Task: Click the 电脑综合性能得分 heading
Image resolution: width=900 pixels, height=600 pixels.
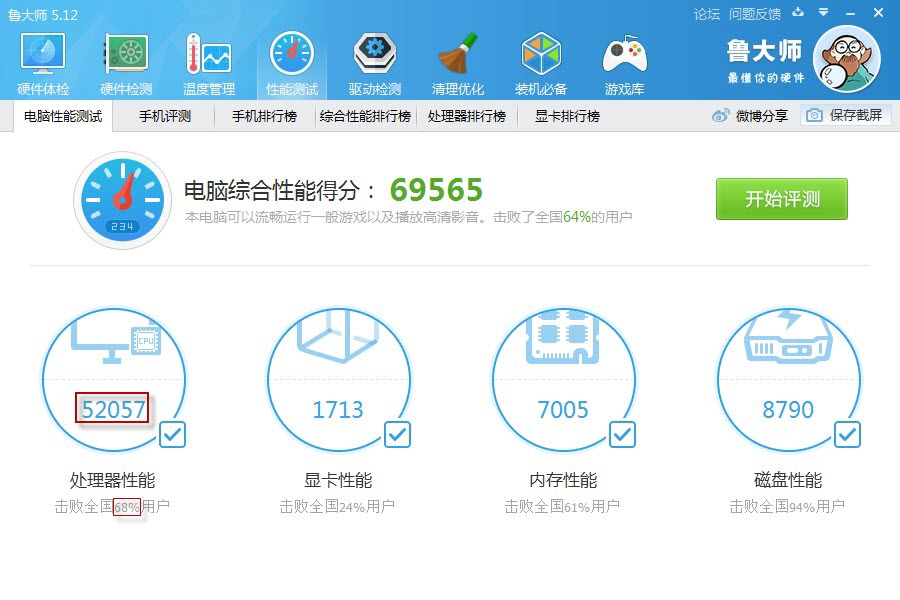Action: click(x=280, y=190)
